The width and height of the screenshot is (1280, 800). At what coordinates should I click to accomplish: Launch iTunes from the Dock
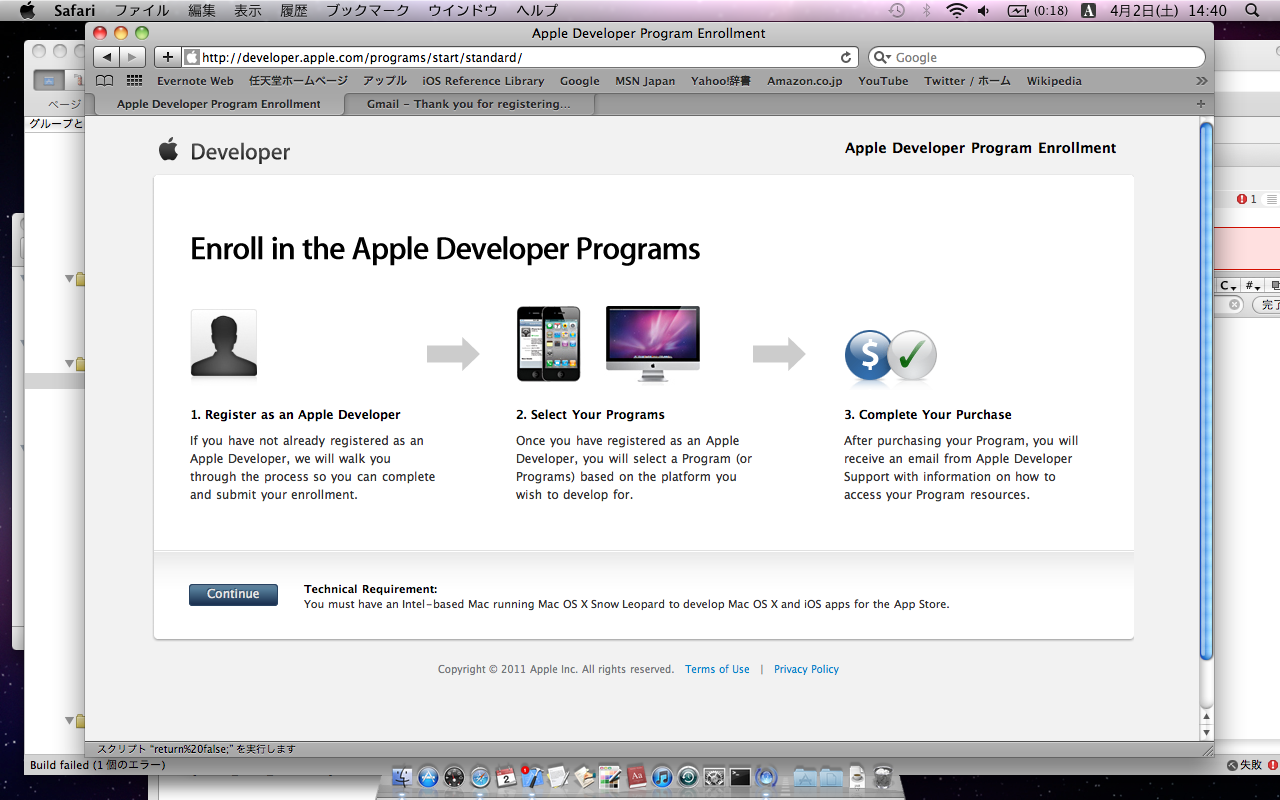[662, 777]
